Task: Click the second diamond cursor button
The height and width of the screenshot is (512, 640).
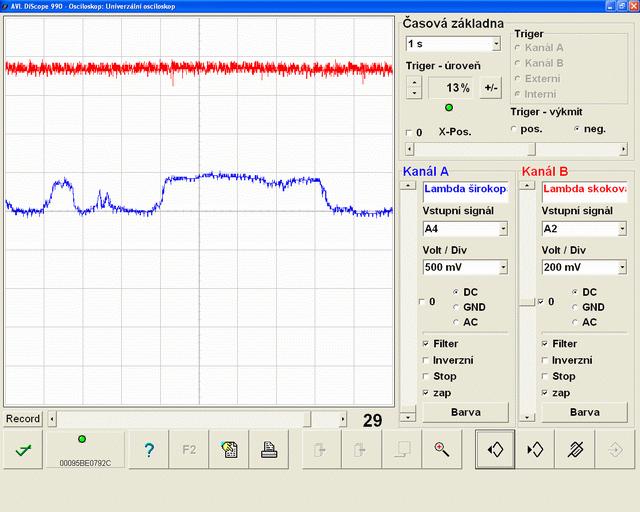Action: coord(535,450)
